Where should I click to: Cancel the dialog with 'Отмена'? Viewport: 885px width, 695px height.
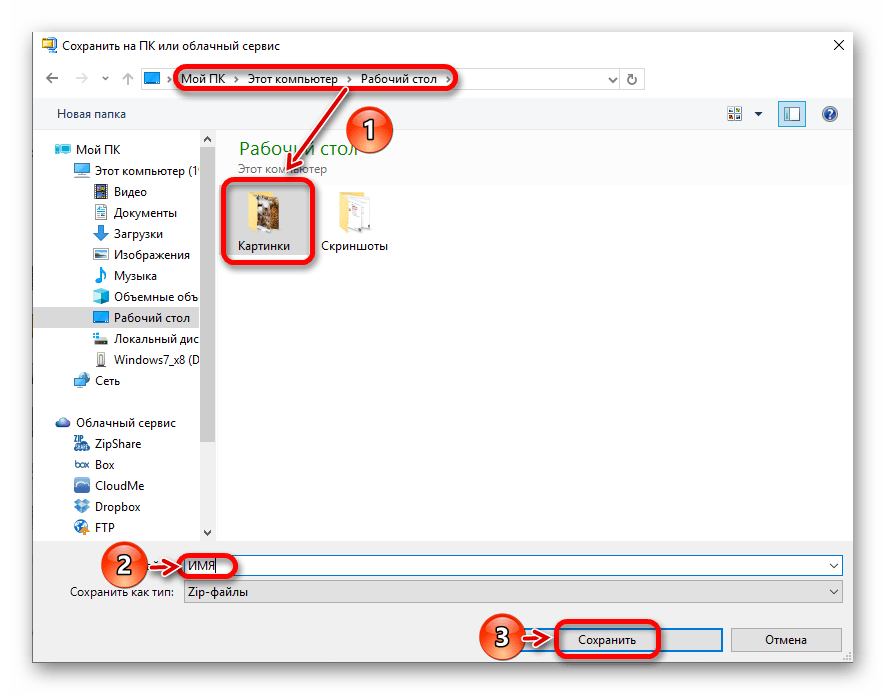point(786,639)
